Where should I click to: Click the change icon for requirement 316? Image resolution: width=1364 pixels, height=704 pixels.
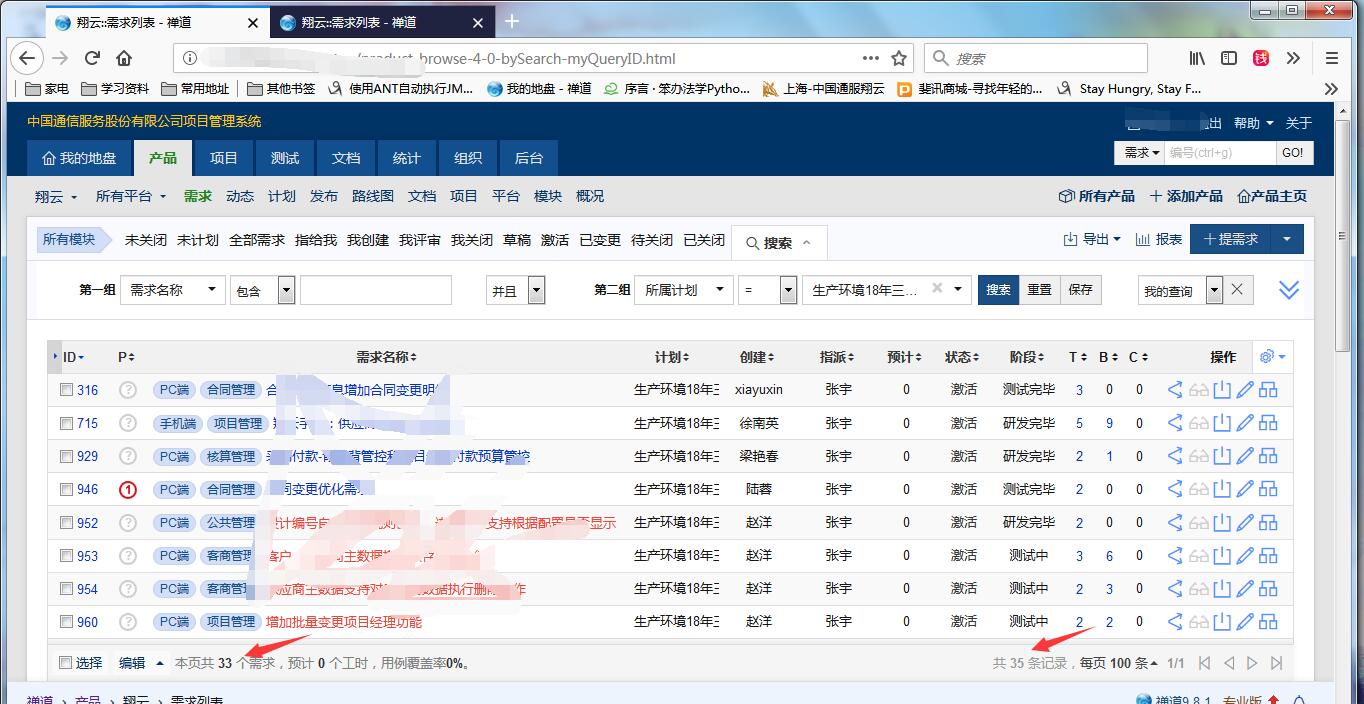click(1175, 390)
